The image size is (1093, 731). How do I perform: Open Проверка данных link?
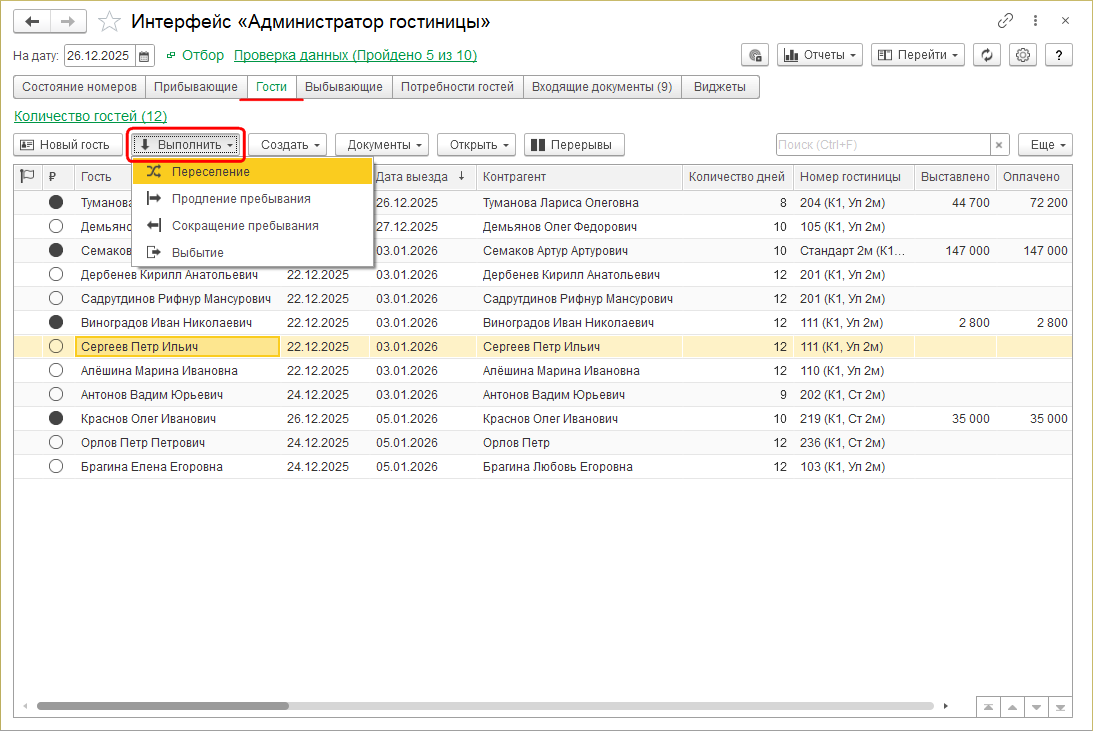click(355, 55)
